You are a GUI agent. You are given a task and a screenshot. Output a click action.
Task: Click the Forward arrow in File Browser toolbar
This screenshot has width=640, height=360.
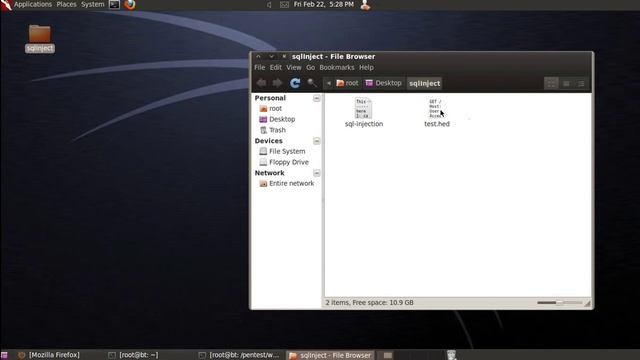point(277,83)
